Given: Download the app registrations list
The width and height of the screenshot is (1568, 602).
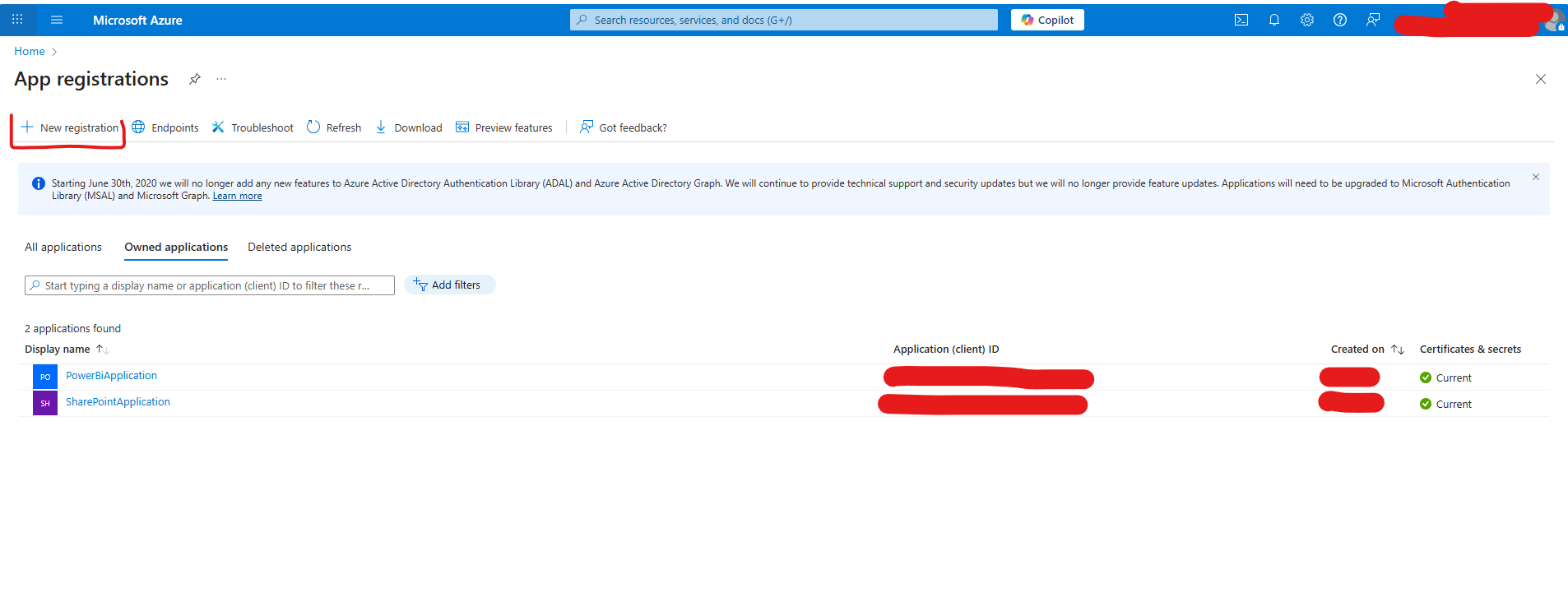Looking at the screenshot, I should (409, 127).
